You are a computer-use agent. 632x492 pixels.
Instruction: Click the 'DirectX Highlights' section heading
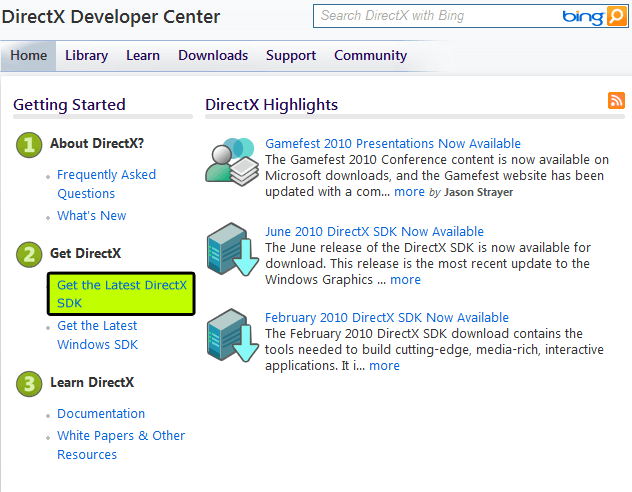point(272,105)
